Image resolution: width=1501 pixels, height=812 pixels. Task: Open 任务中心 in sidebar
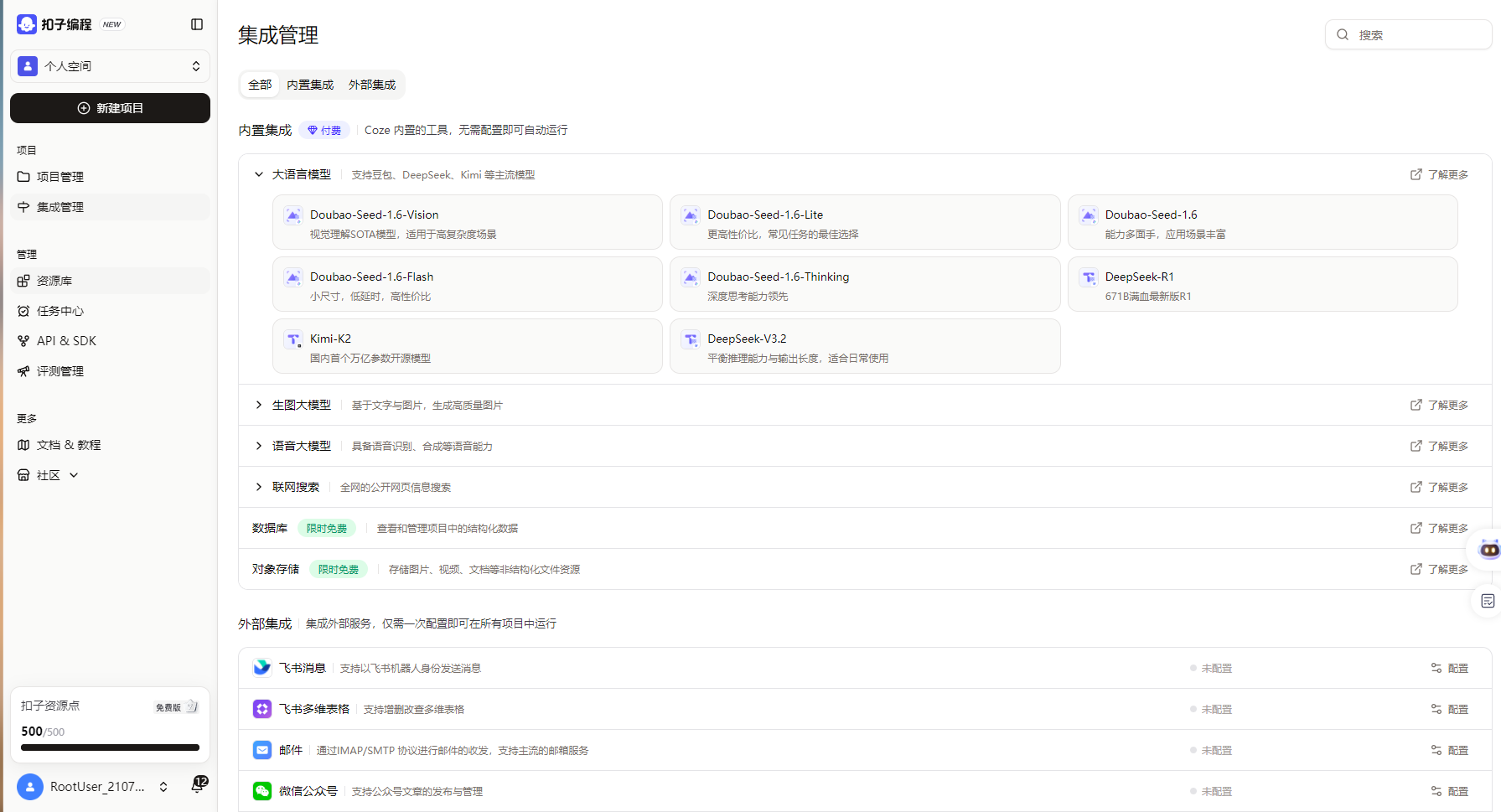click(x=110, y=311)
